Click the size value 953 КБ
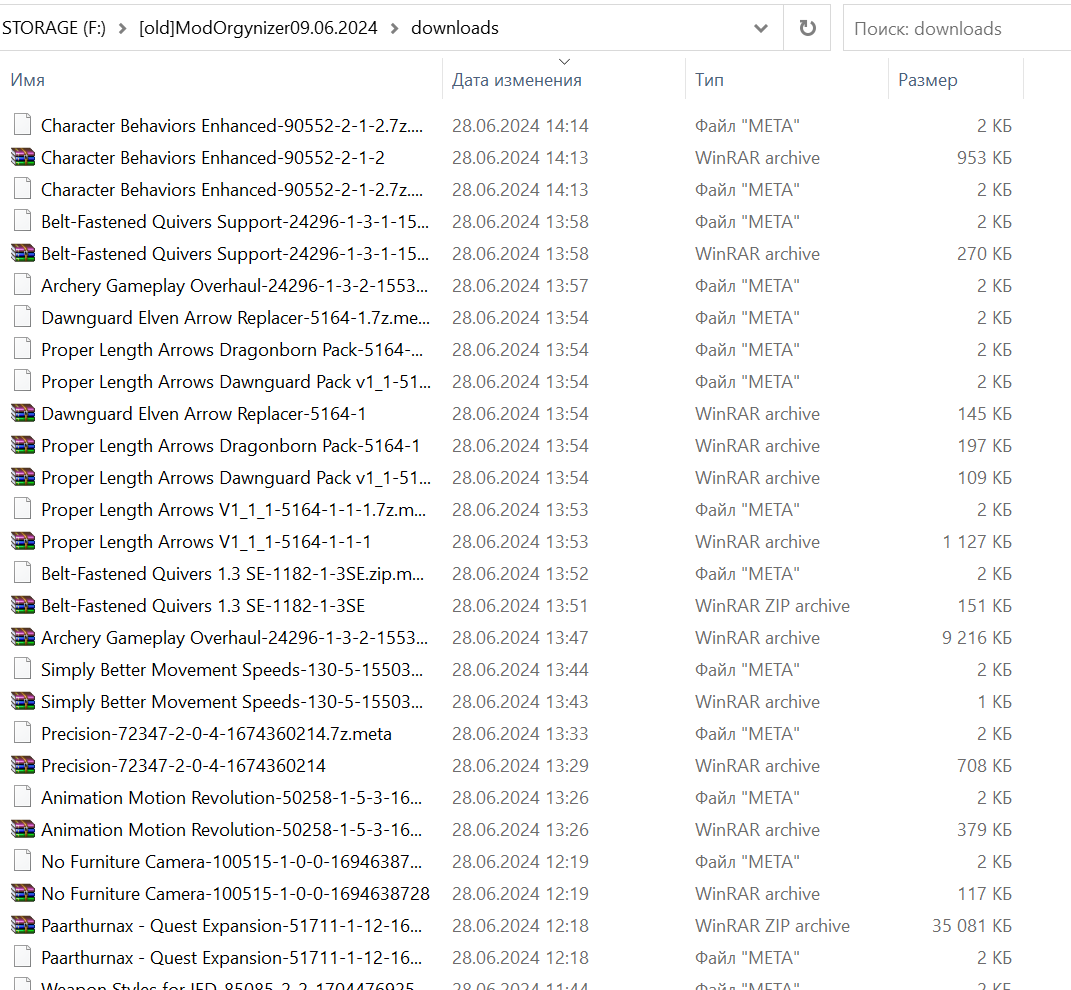Image resolution: width=1071 pixels, height=990 pixels. pyautogui.click(x=984, y=158)
